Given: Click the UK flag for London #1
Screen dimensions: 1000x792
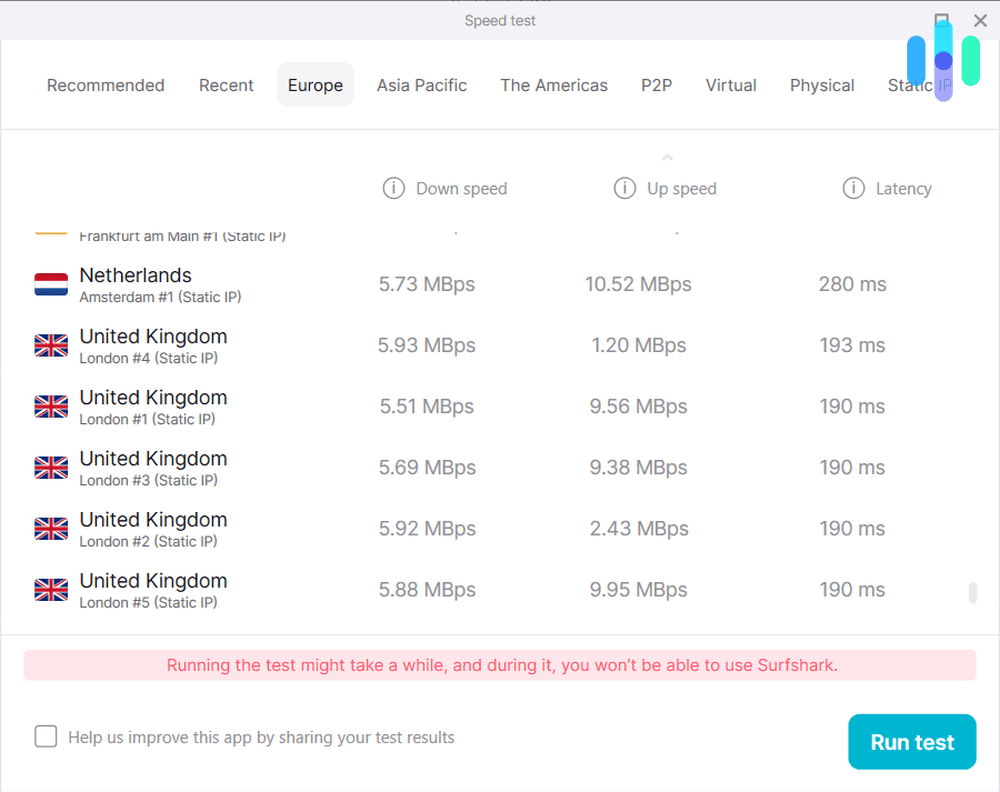Looking at the screenshot, I should tap(51, 406).
